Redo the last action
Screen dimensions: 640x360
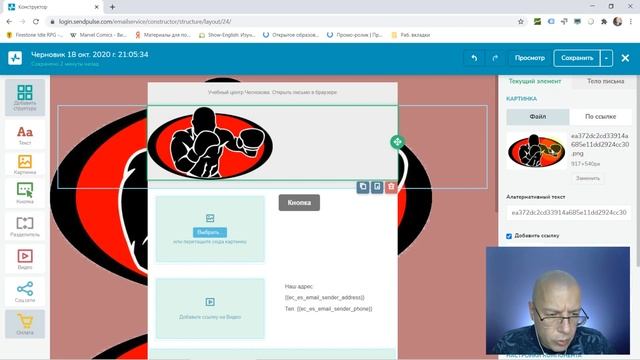495,58
